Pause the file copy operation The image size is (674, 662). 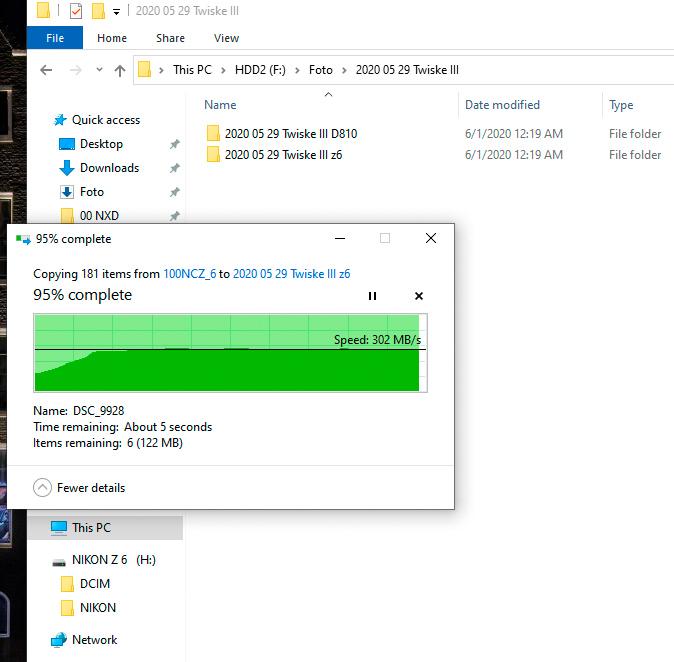372,296
